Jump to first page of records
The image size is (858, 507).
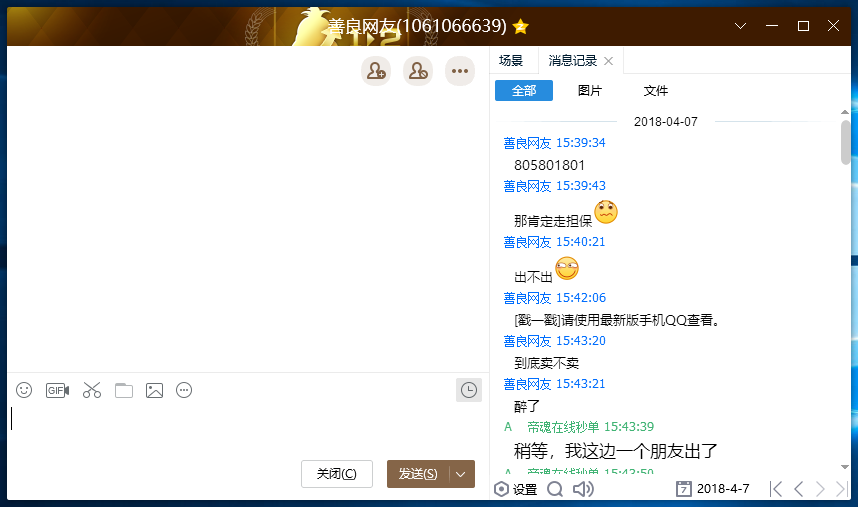pos(776,488)
